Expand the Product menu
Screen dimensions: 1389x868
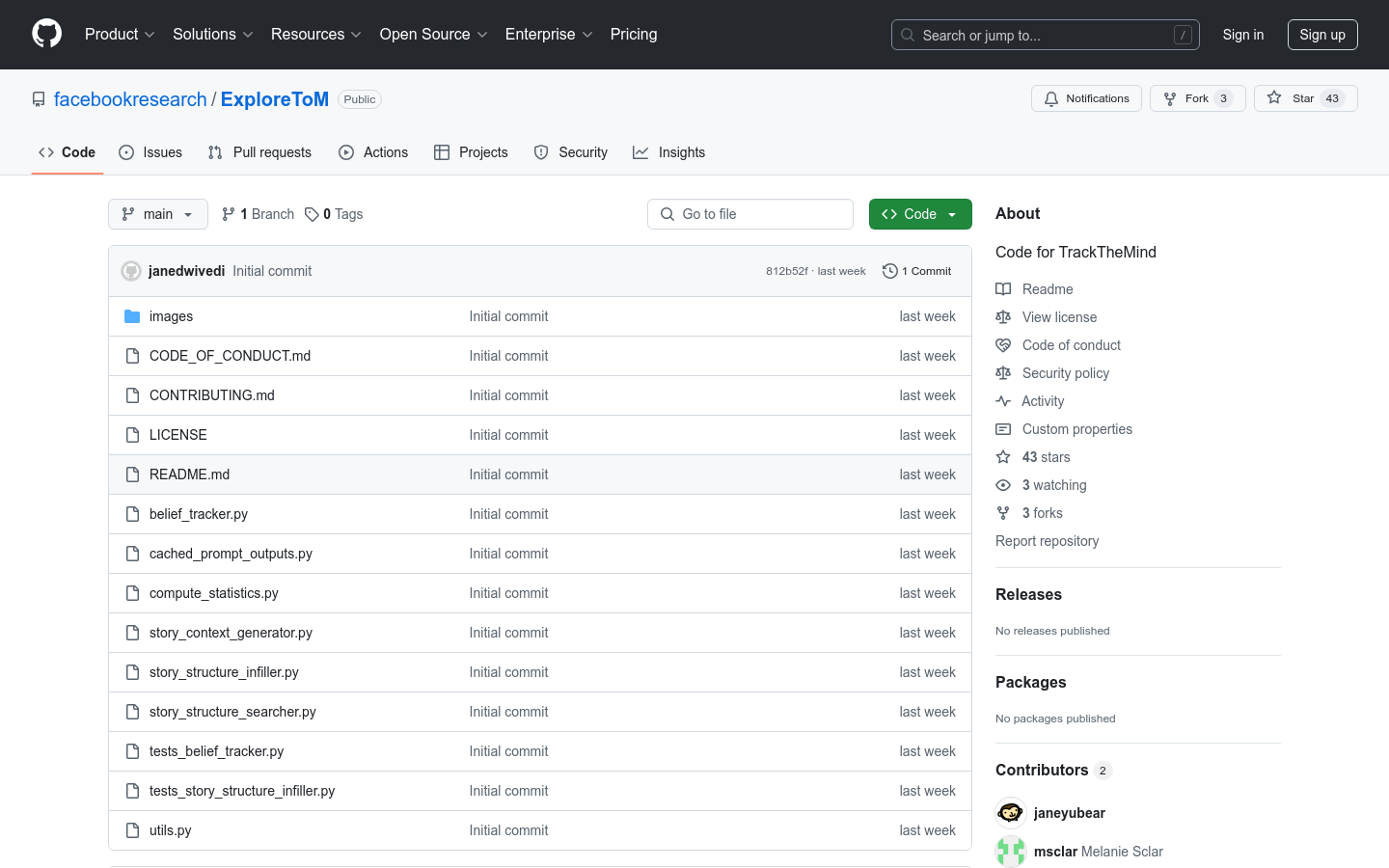tap(120, 34)
